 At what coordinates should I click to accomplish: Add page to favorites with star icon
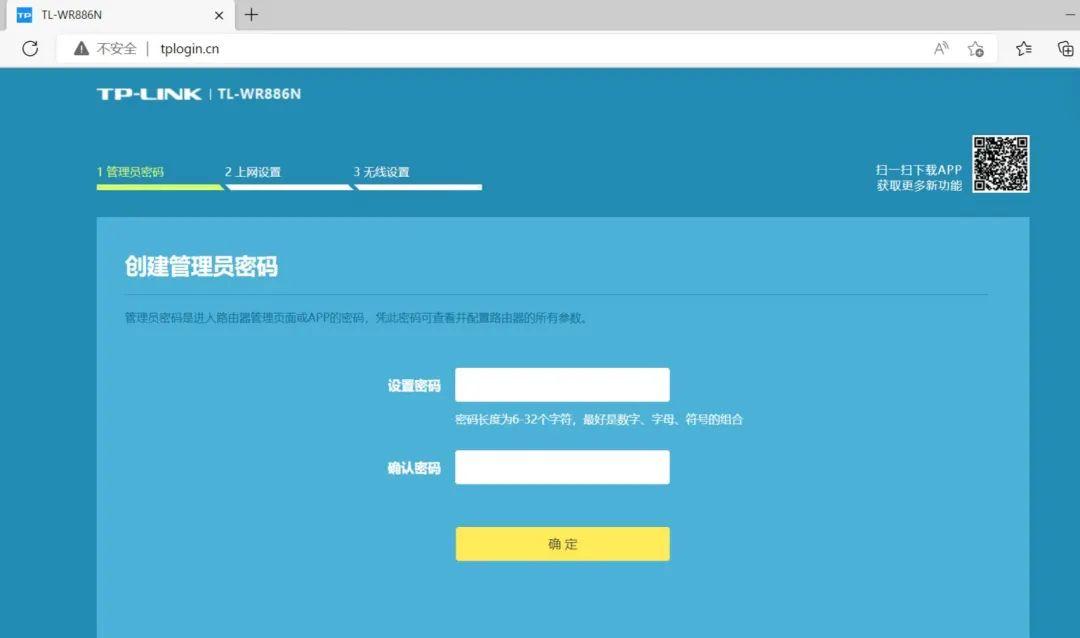pos(976,48)
